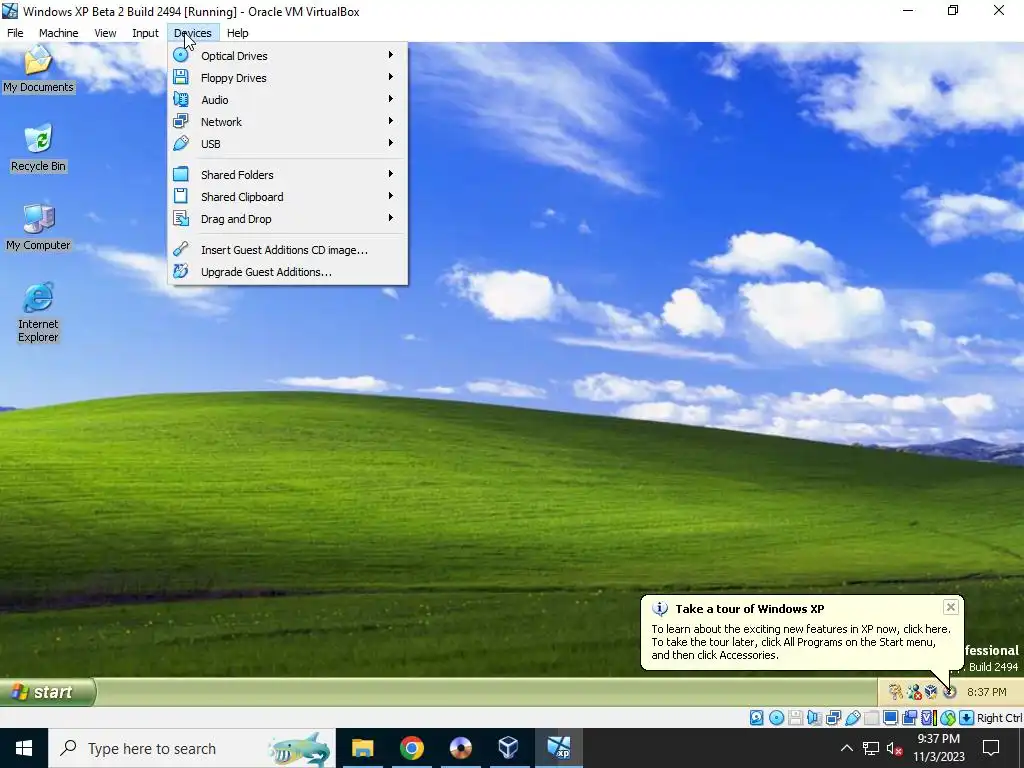Image resolution: width=1024 pixels, height=768 pixels.
Task: Click running XP VM taskbar button
Action: (558, 748)
